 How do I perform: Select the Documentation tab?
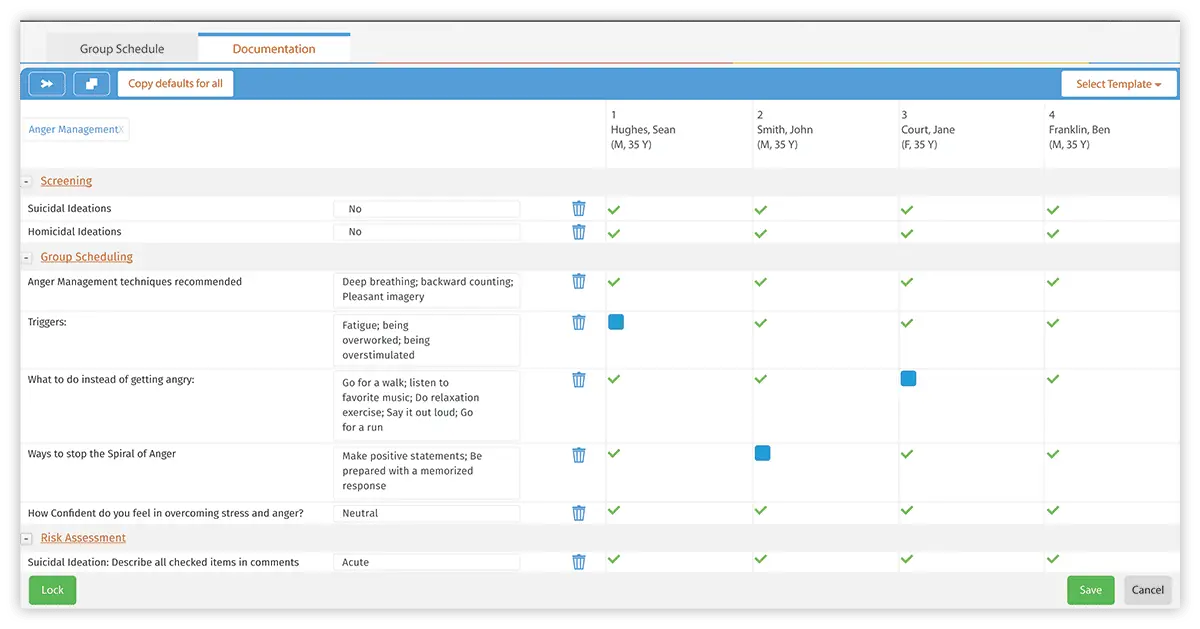coord(274,48)
